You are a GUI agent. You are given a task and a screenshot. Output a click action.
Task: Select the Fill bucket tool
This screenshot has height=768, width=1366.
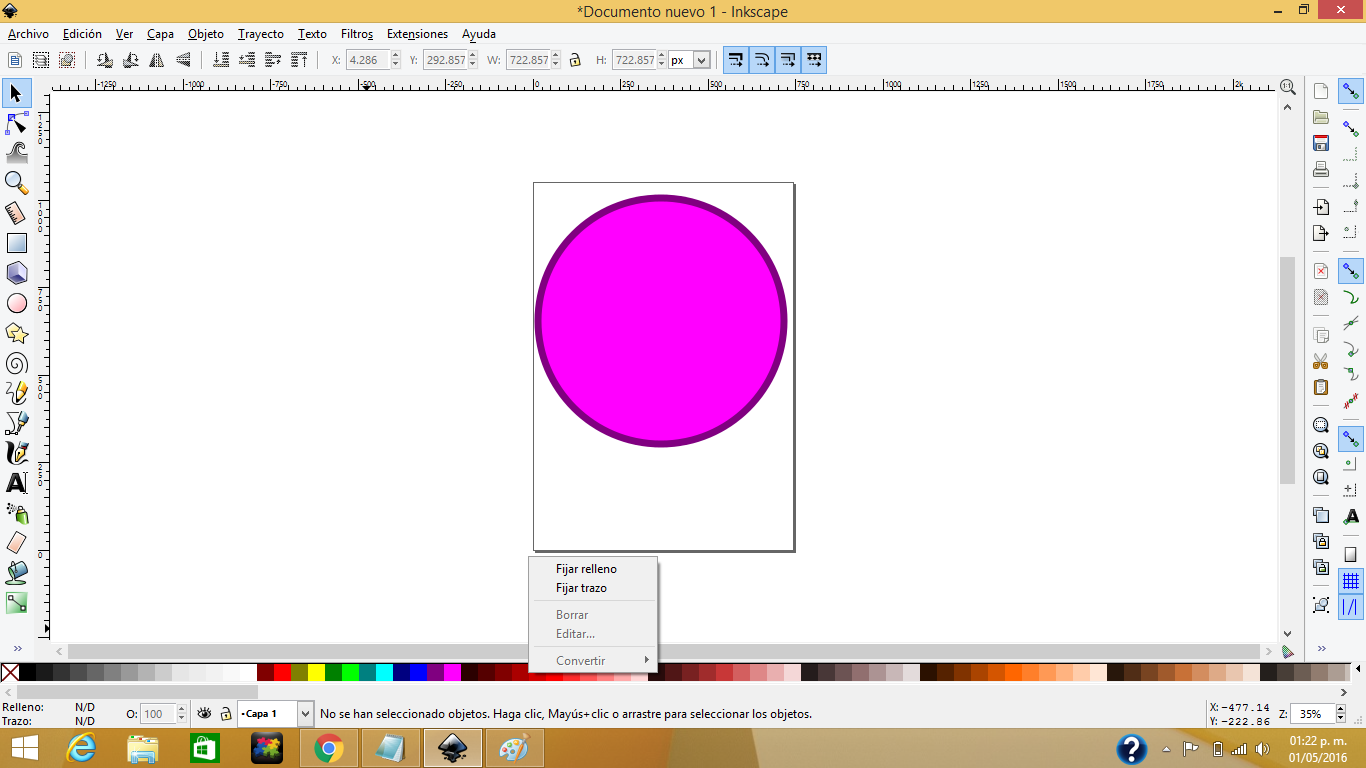(x=16, y=573)
